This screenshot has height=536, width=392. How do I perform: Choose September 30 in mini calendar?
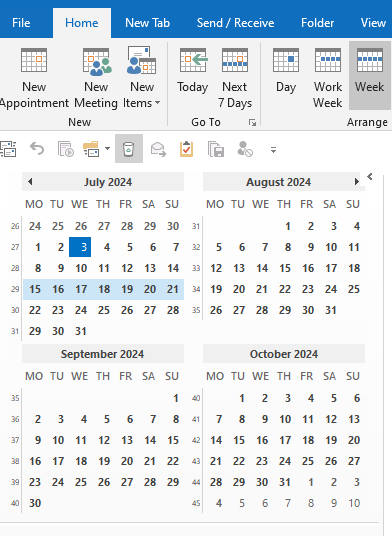(35, 503)
